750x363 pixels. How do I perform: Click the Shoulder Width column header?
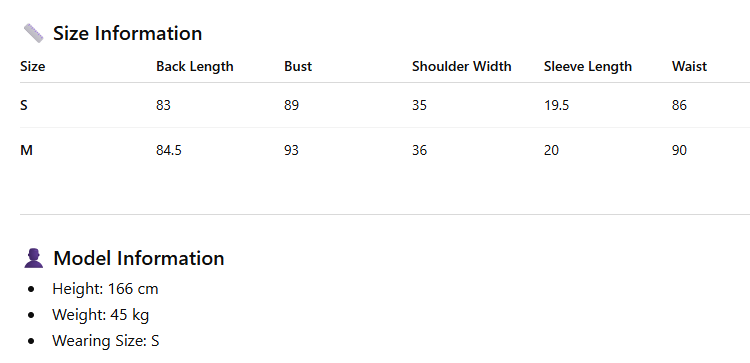click(462, 66)
